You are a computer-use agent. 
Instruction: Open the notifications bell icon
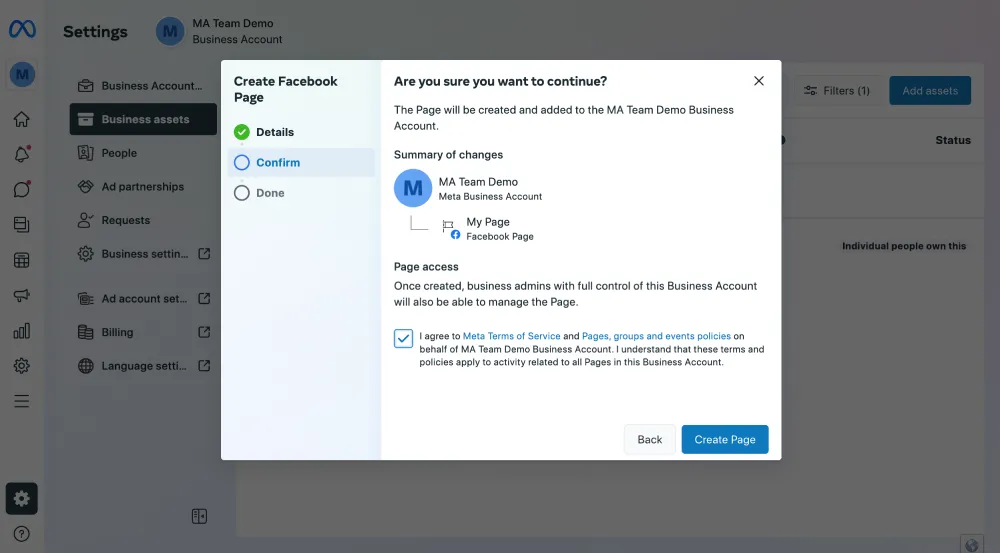21,154
